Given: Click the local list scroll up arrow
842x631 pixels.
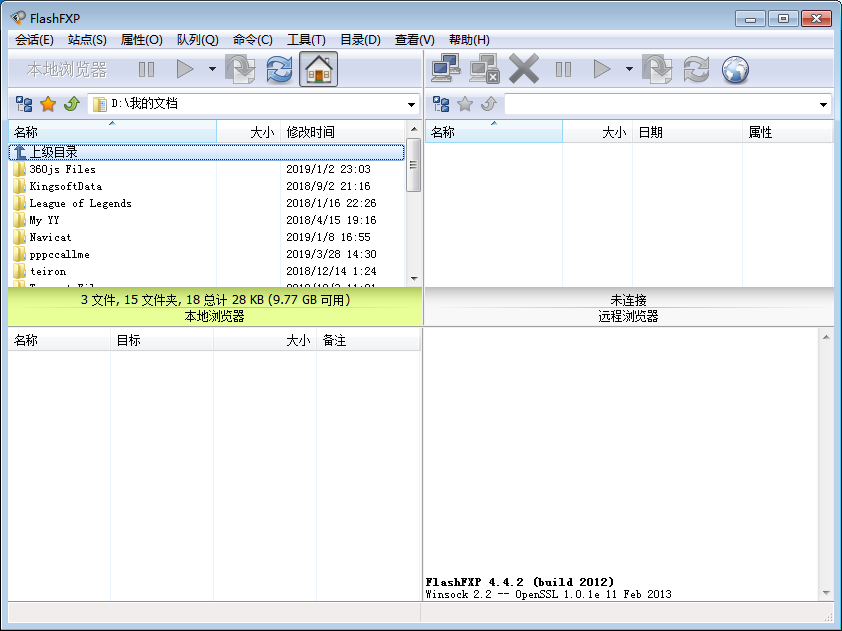Looking at the screenshot, I should [413, 129].
